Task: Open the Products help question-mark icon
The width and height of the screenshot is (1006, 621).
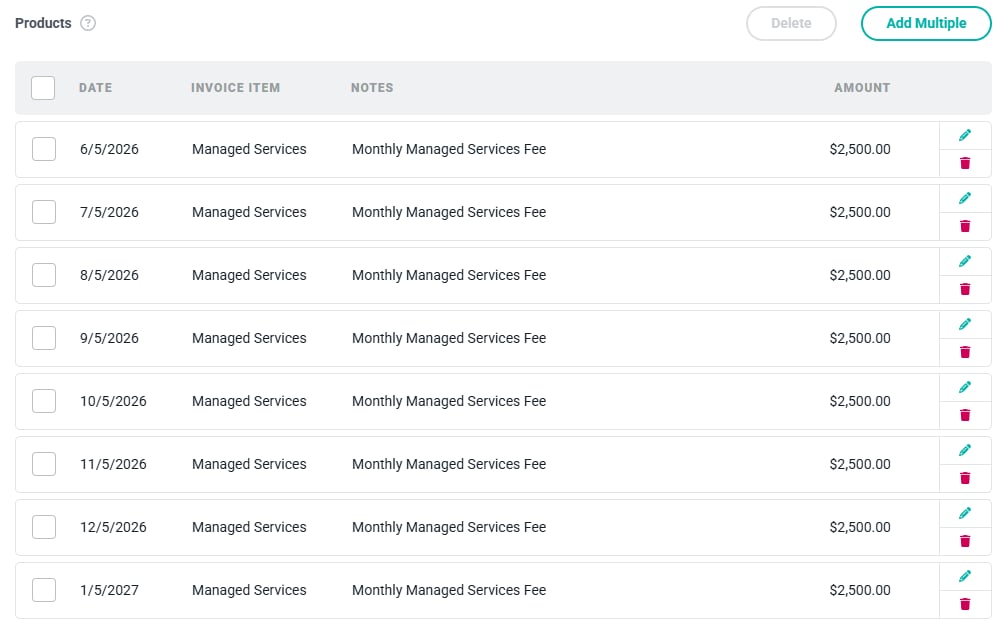Action: (88, 23)
